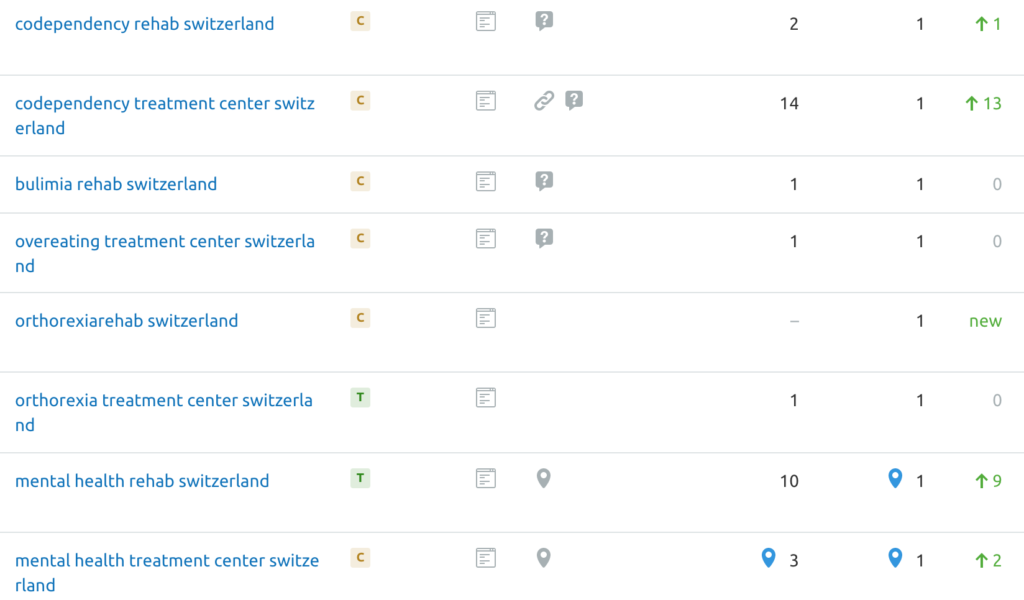Click the up 13 position change indicator
This screenshot has height=600, width=1024.
[983, 103]
